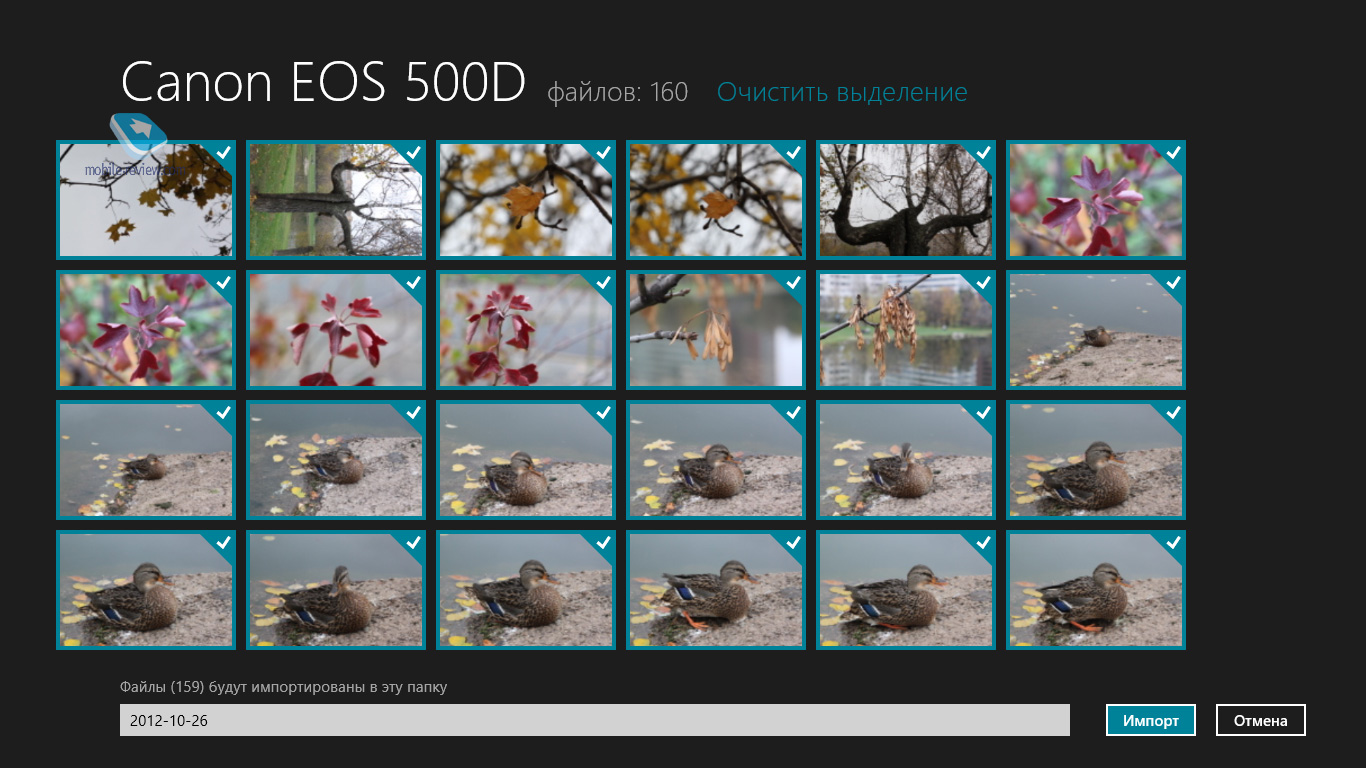Image resolution: width=1366 pixels, height=768 pixels.
Task: Click the checkmark icon on the first photo in the third row
Action: (223, 413)
